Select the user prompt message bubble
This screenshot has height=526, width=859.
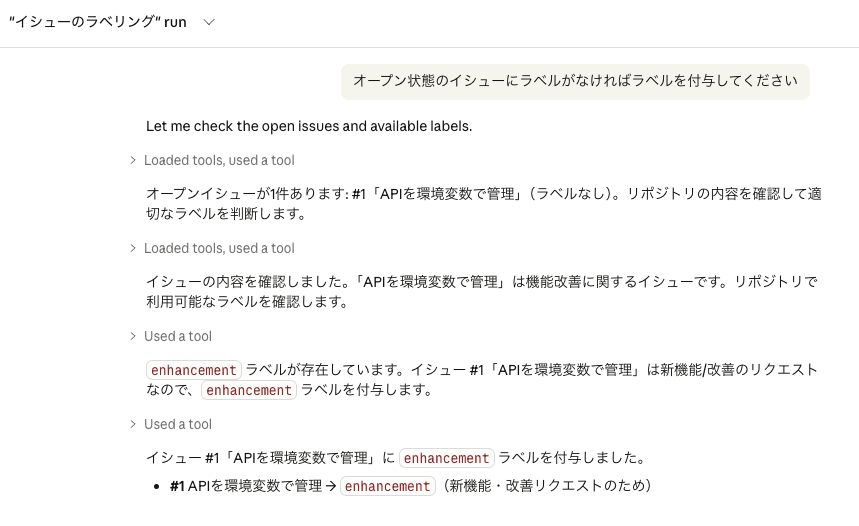(575, 80)
